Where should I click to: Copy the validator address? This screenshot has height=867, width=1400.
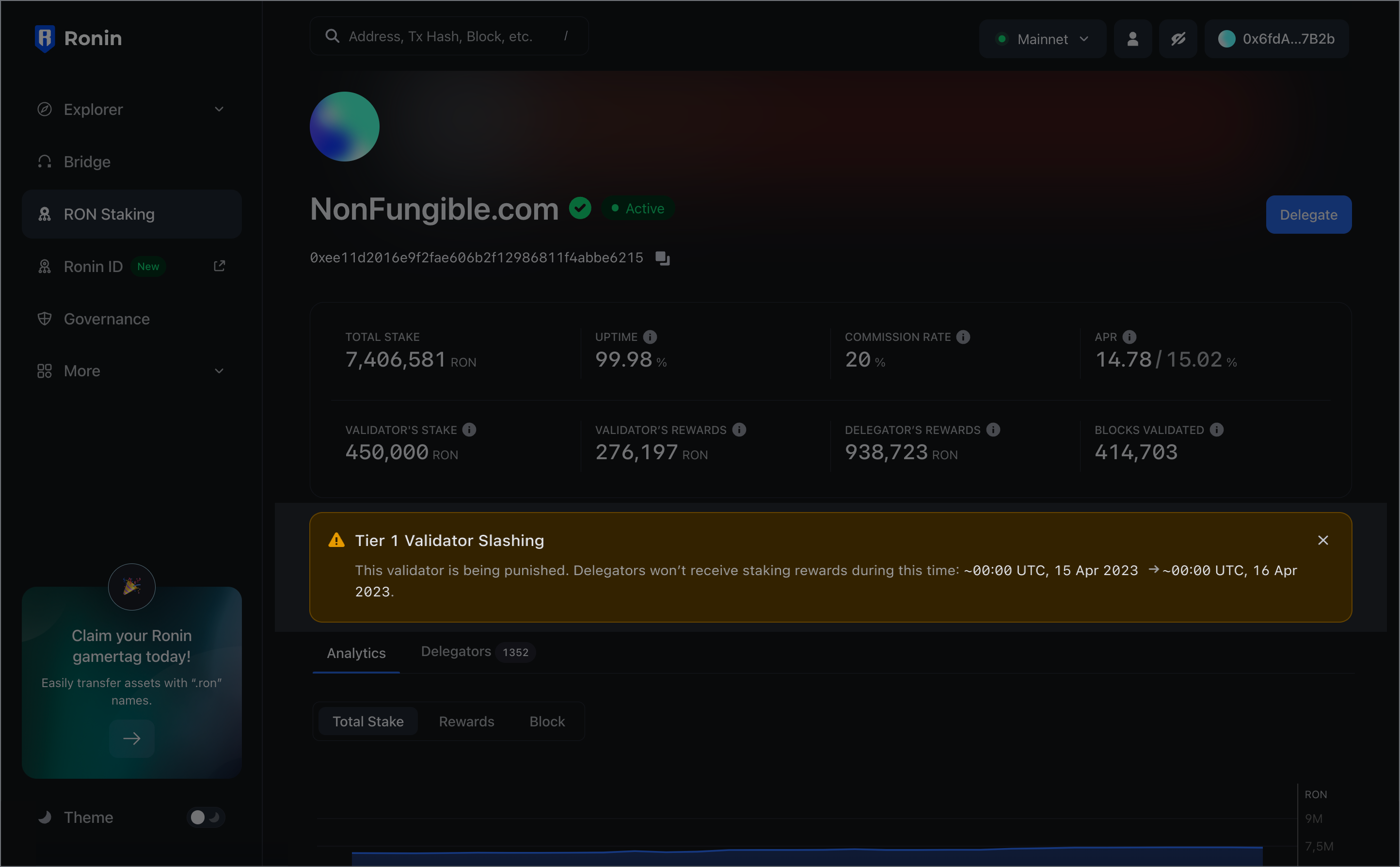663,258
